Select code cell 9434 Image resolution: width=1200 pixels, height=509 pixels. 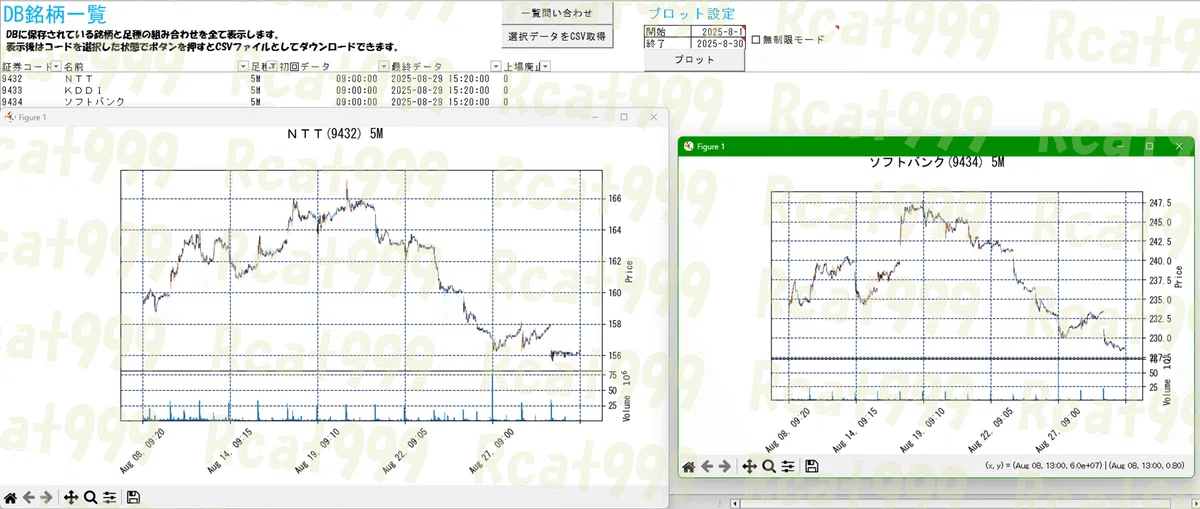point(13,102)
